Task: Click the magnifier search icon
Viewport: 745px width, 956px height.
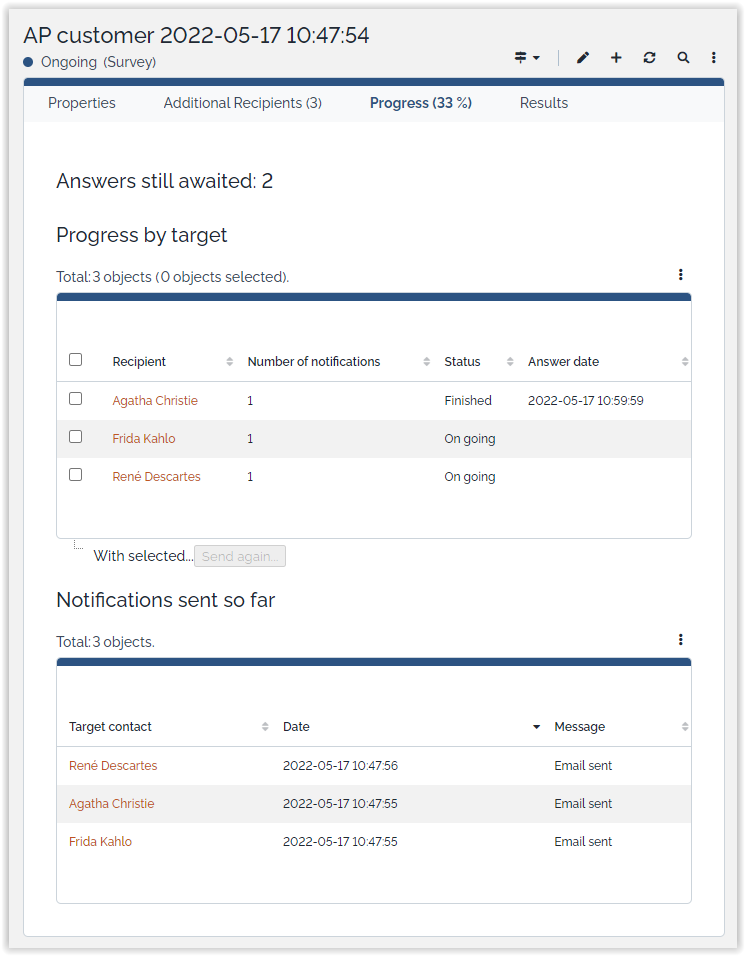Action: click(683, 58)
